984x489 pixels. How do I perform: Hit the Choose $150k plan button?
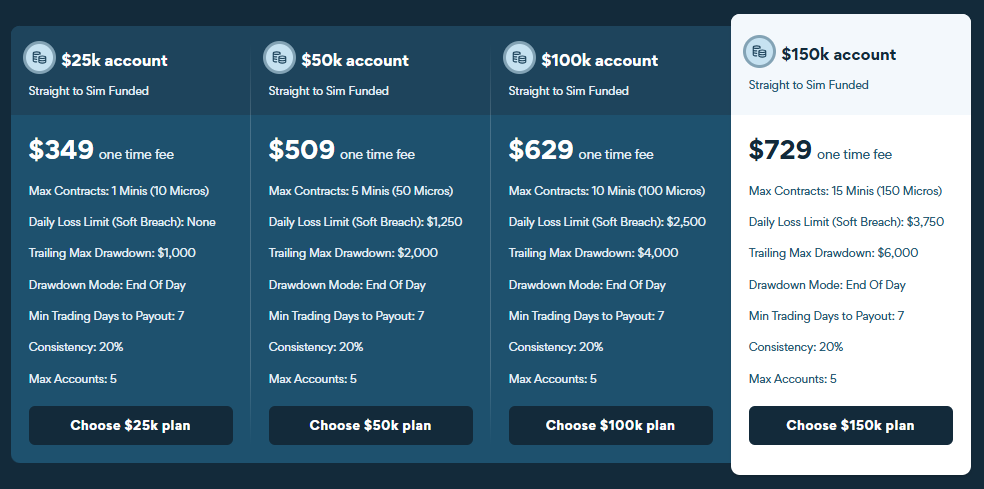point(850,425)
